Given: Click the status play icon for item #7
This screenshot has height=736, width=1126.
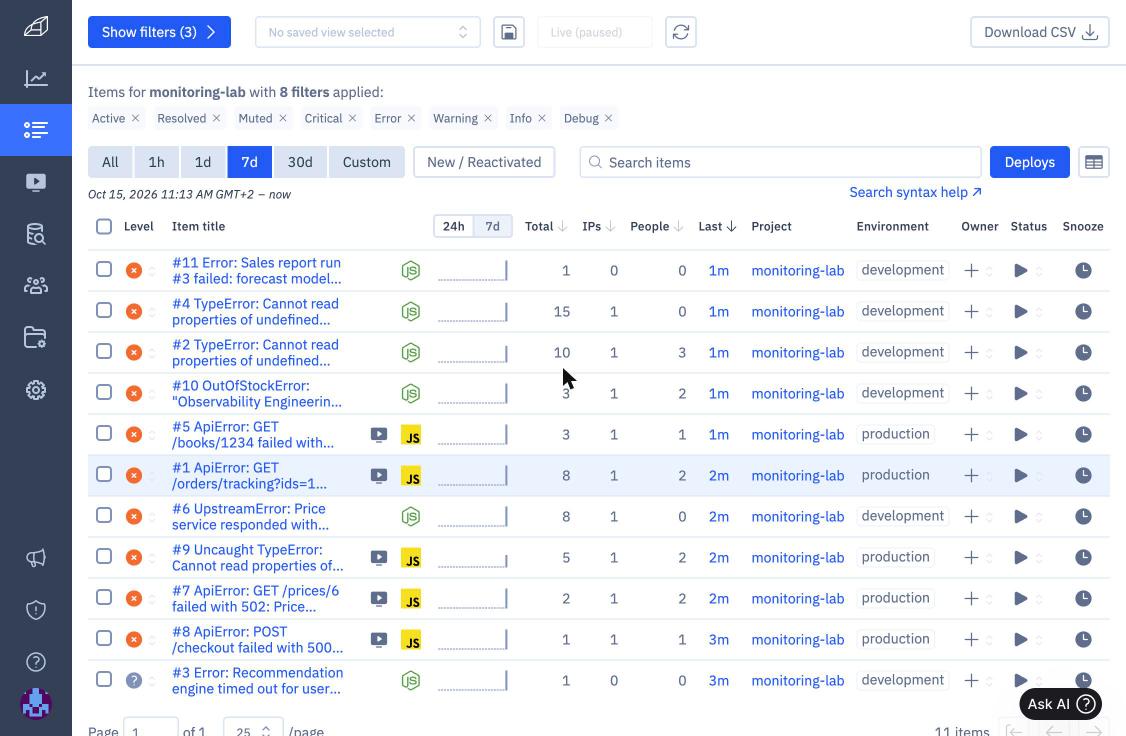Looking at the screenshot, I should tap(1020, 598).
